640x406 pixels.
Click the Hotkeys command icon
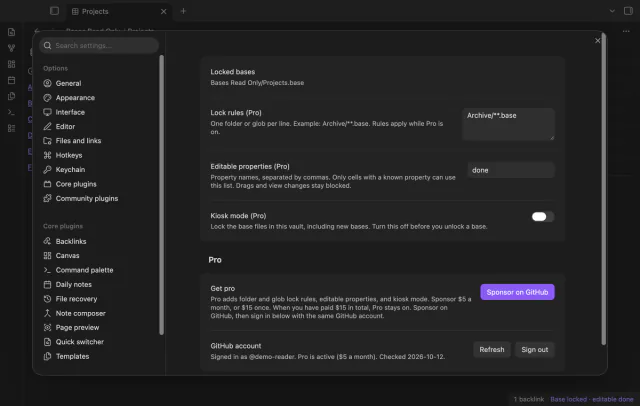click(47, 155)
